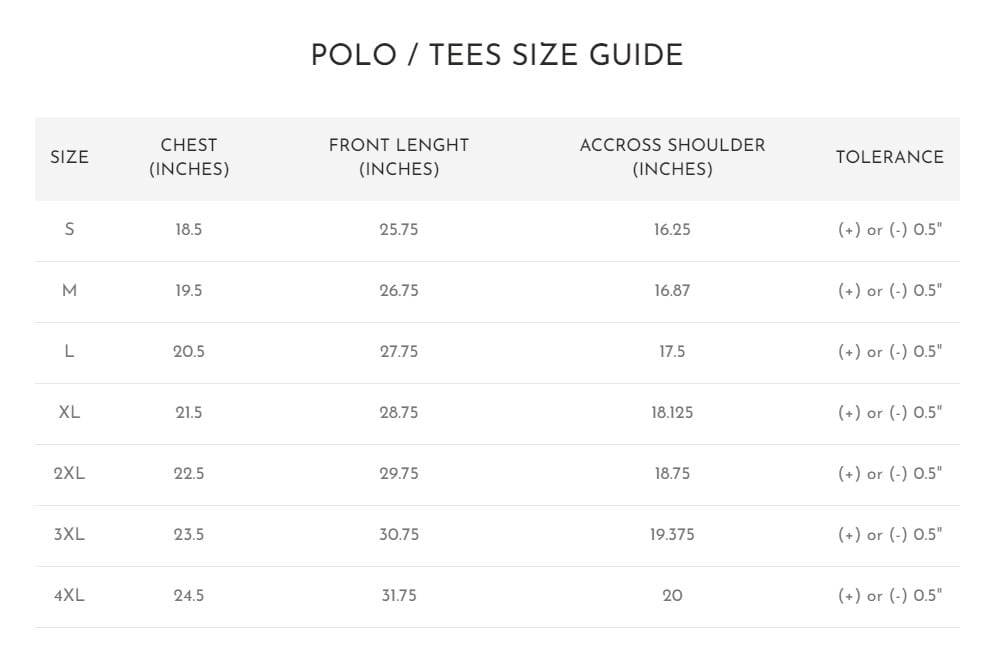Click front length value 26.75
Screen dimensions: 987x648
point(399,290)
